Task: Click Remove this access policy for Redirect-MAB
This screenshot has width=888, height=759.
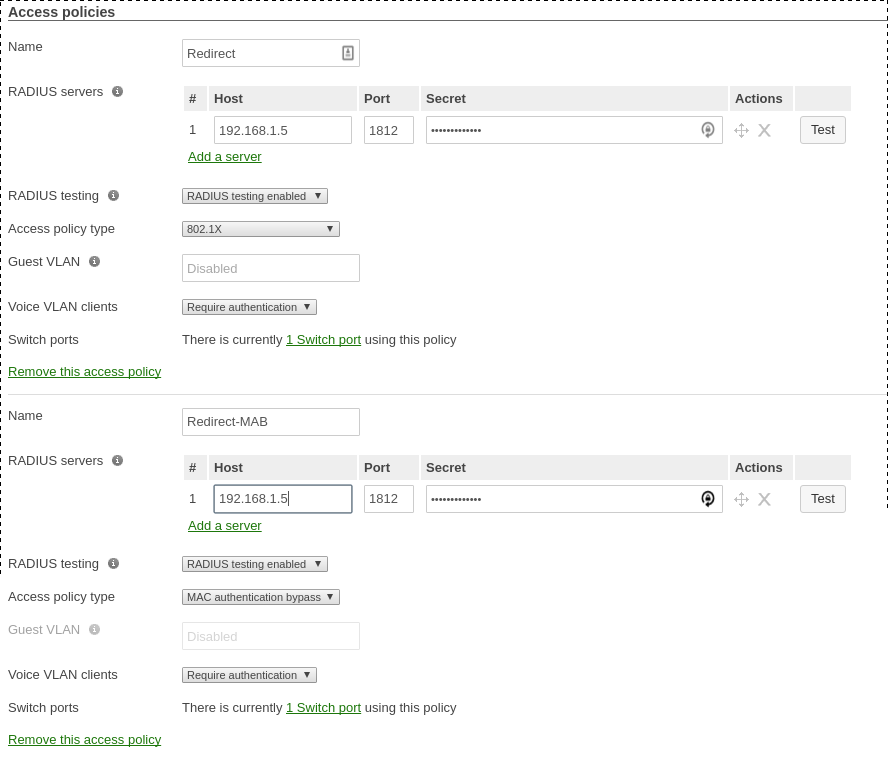Action: coord(84,740)
